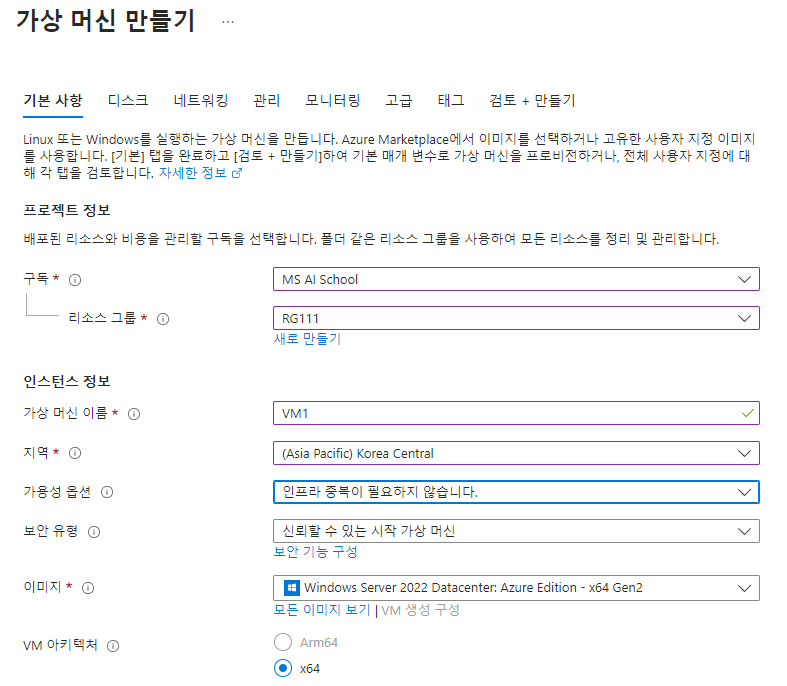Select the 기본 사항 tab
This screenshot has width=787, height=686.
(53, 101)
